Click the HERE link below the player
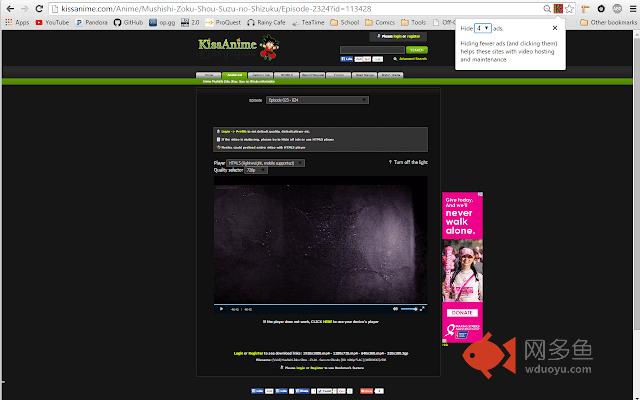640x400 pixels. click(x=327, y=322)
